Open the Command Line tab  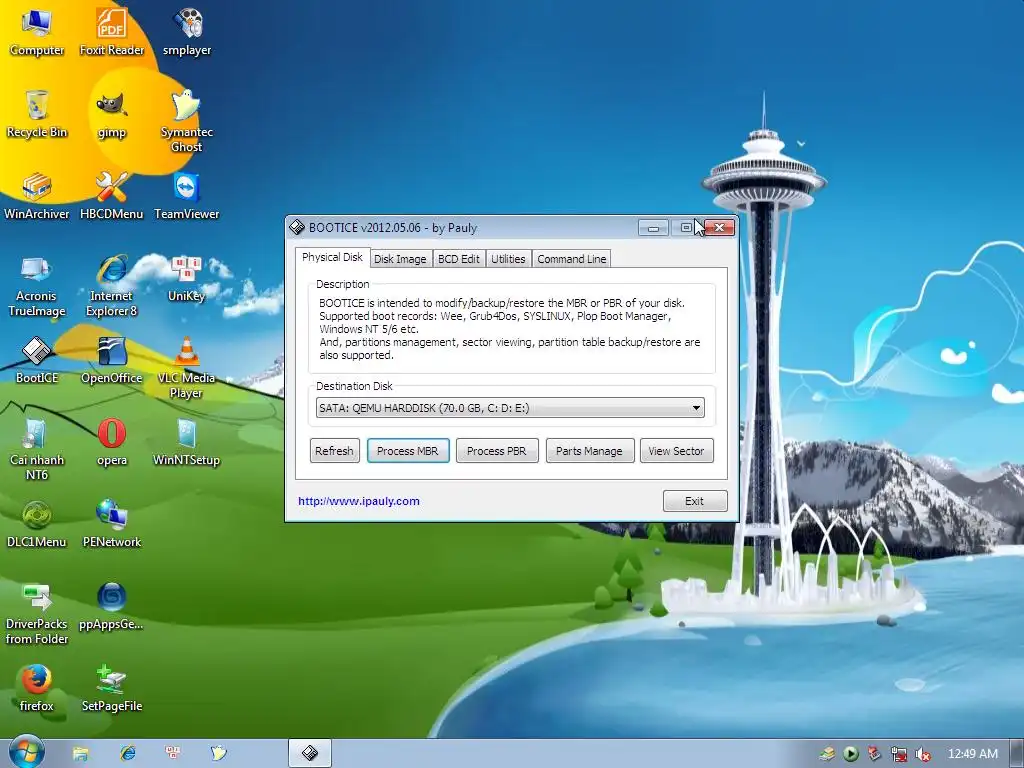[571, 259]
